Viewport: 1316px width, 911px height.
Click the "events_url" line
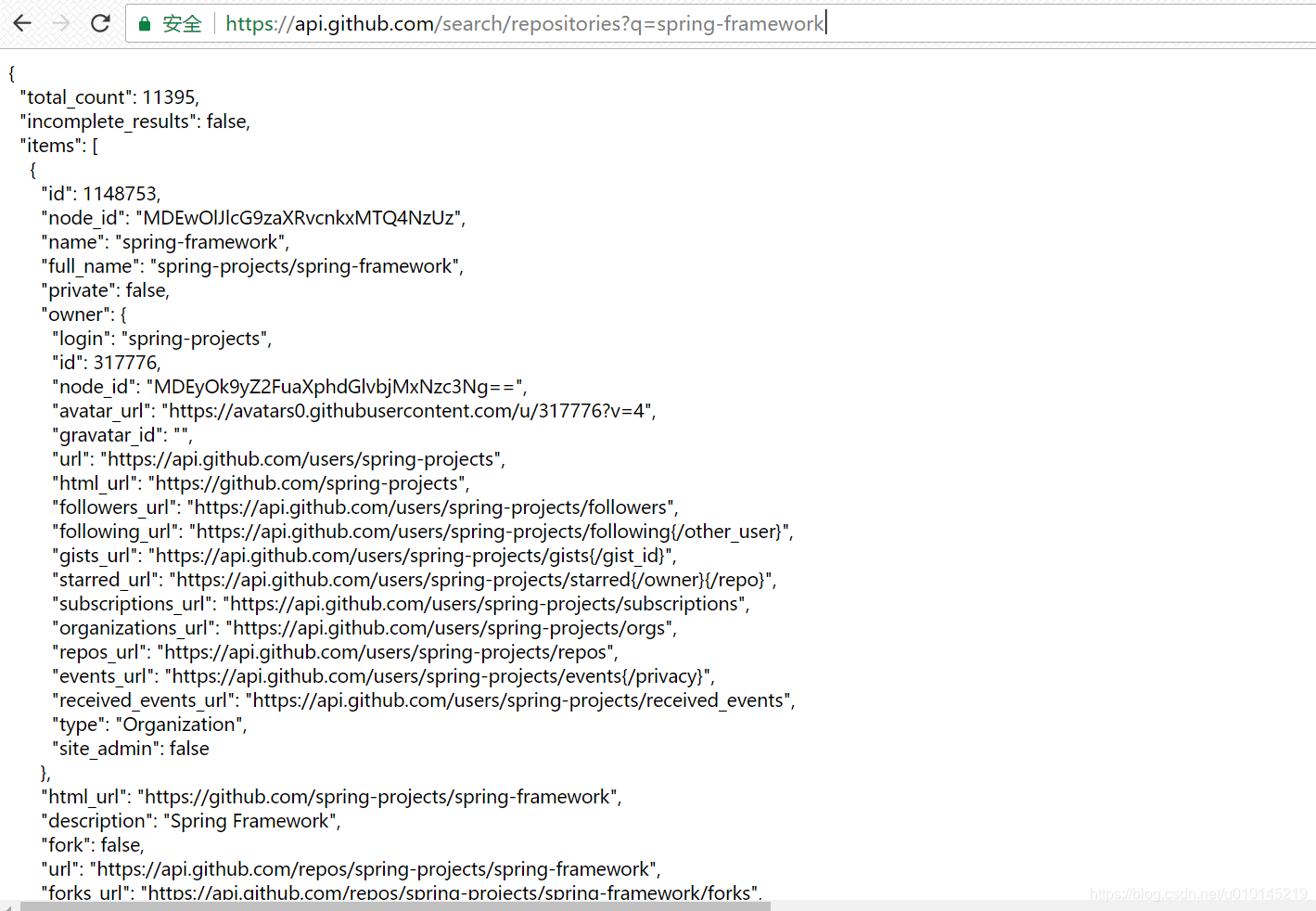(x=383, y=676)
